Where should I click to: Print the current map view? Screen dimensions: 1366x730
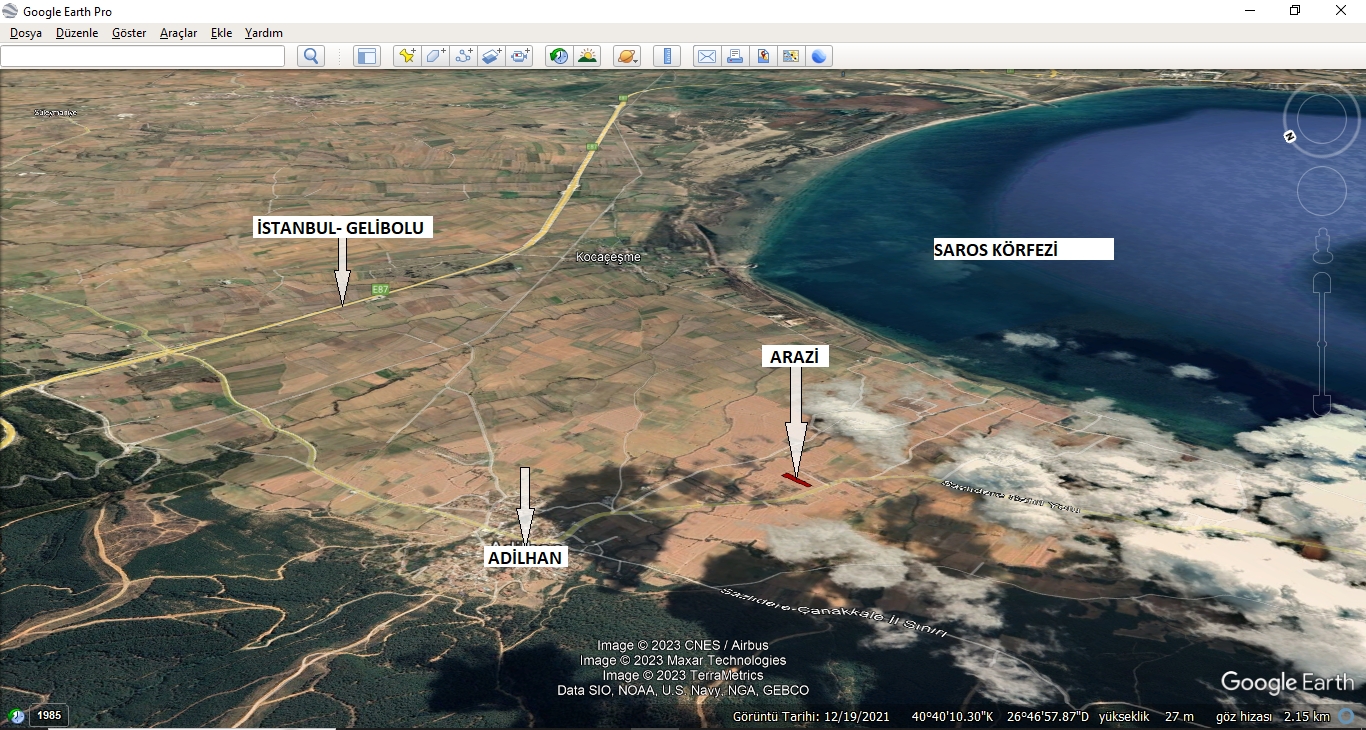[x=735, y=56]
